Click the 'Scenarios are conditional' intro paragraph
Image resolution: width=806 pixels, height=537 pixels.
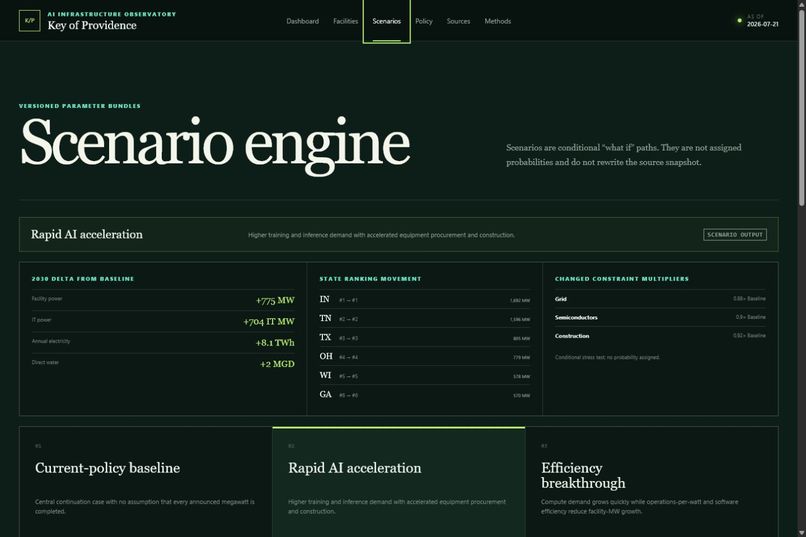(x=624, y=155)
